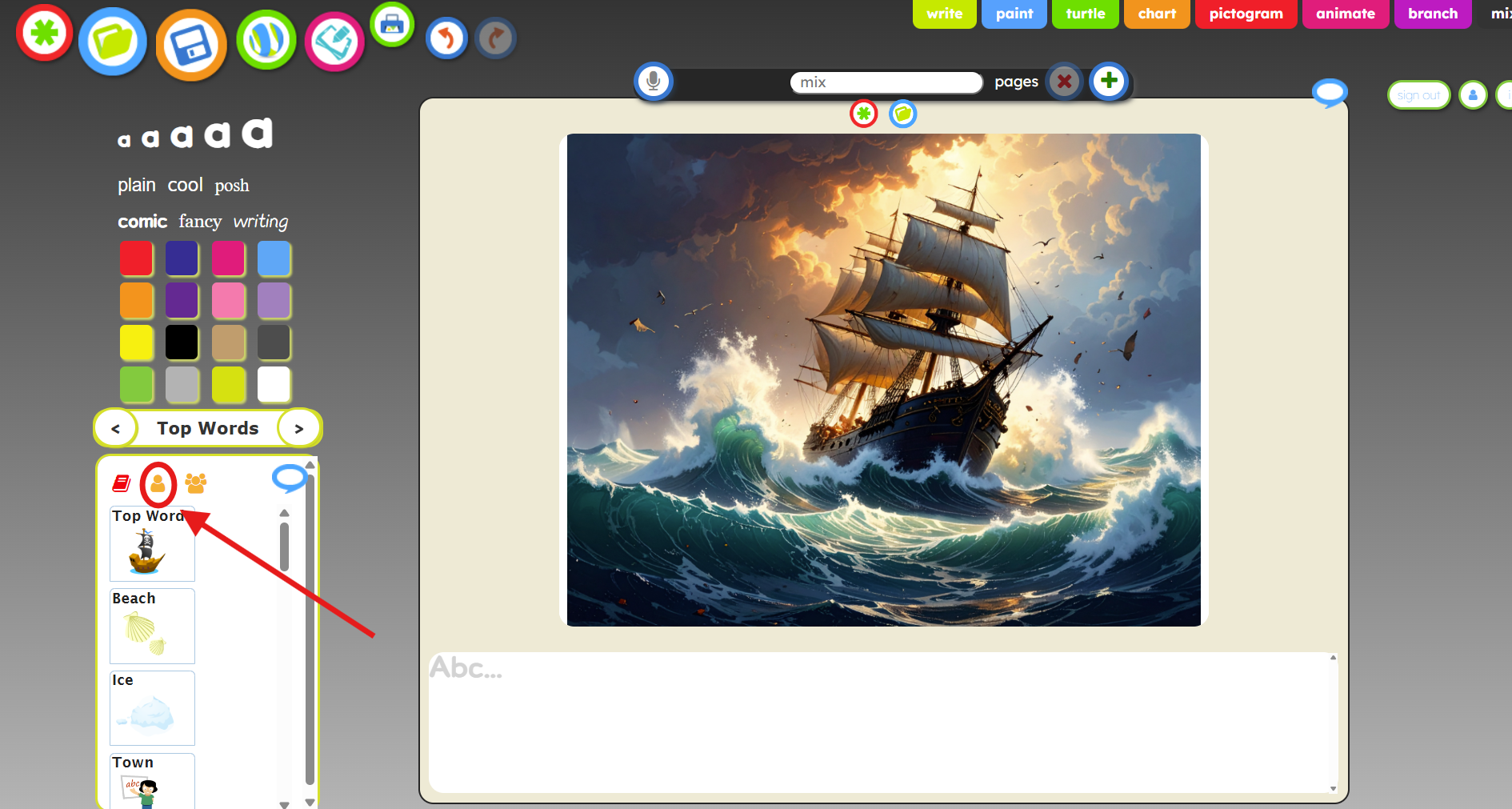The height and width of the screenshot is (809, 1512).
Task: Print using the green printer icon
Action: [392, 24]
